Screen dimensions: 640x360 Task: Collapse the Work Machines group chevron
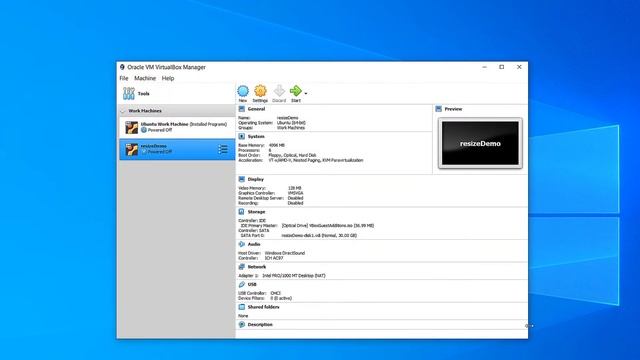click(x=122, y=111)
